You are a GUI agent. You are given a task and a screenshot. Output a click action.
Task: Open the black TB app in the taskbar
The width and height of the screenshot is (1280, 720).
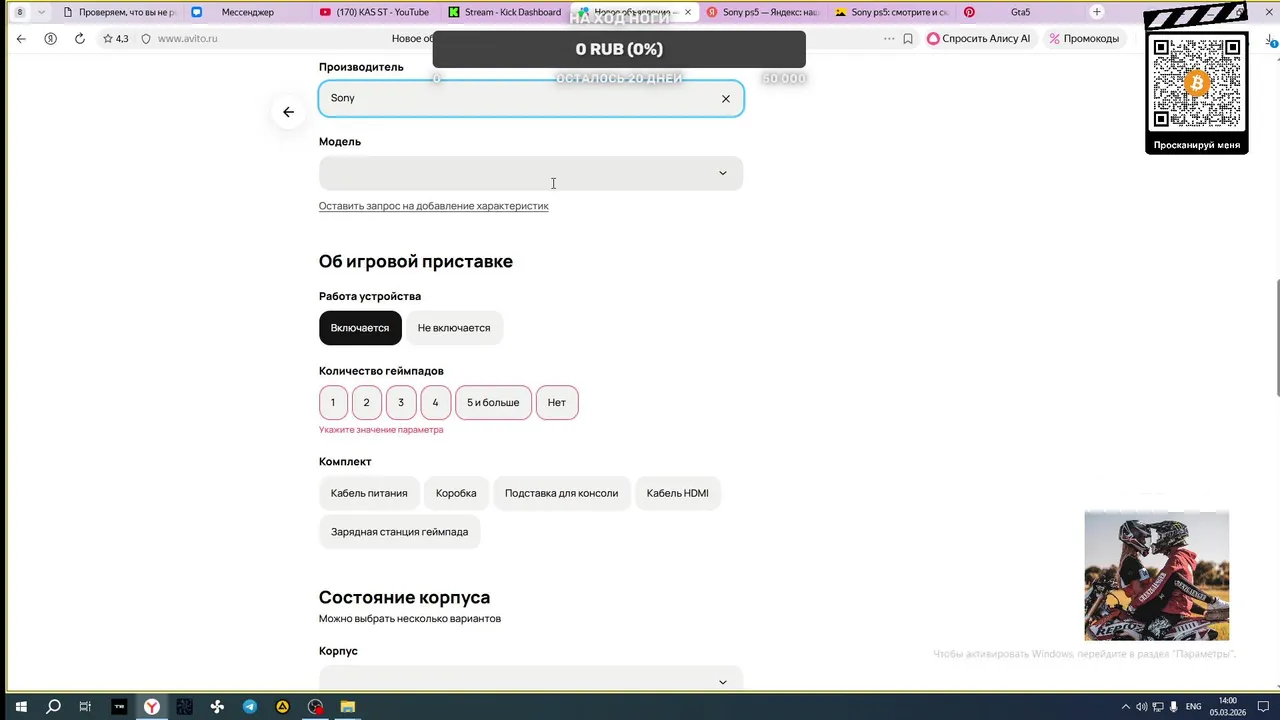(119, 706)
